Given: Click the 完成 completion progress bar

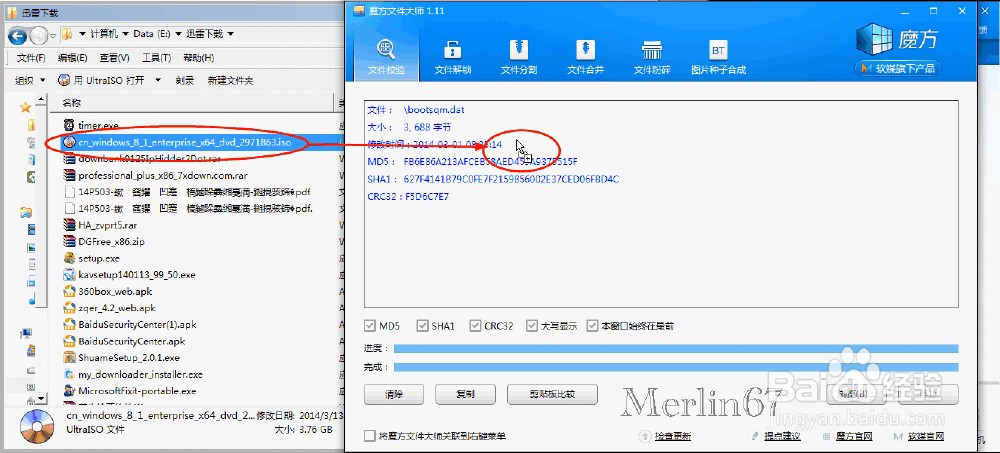Looking at the screenshot, I should click(x=675, y=367).
